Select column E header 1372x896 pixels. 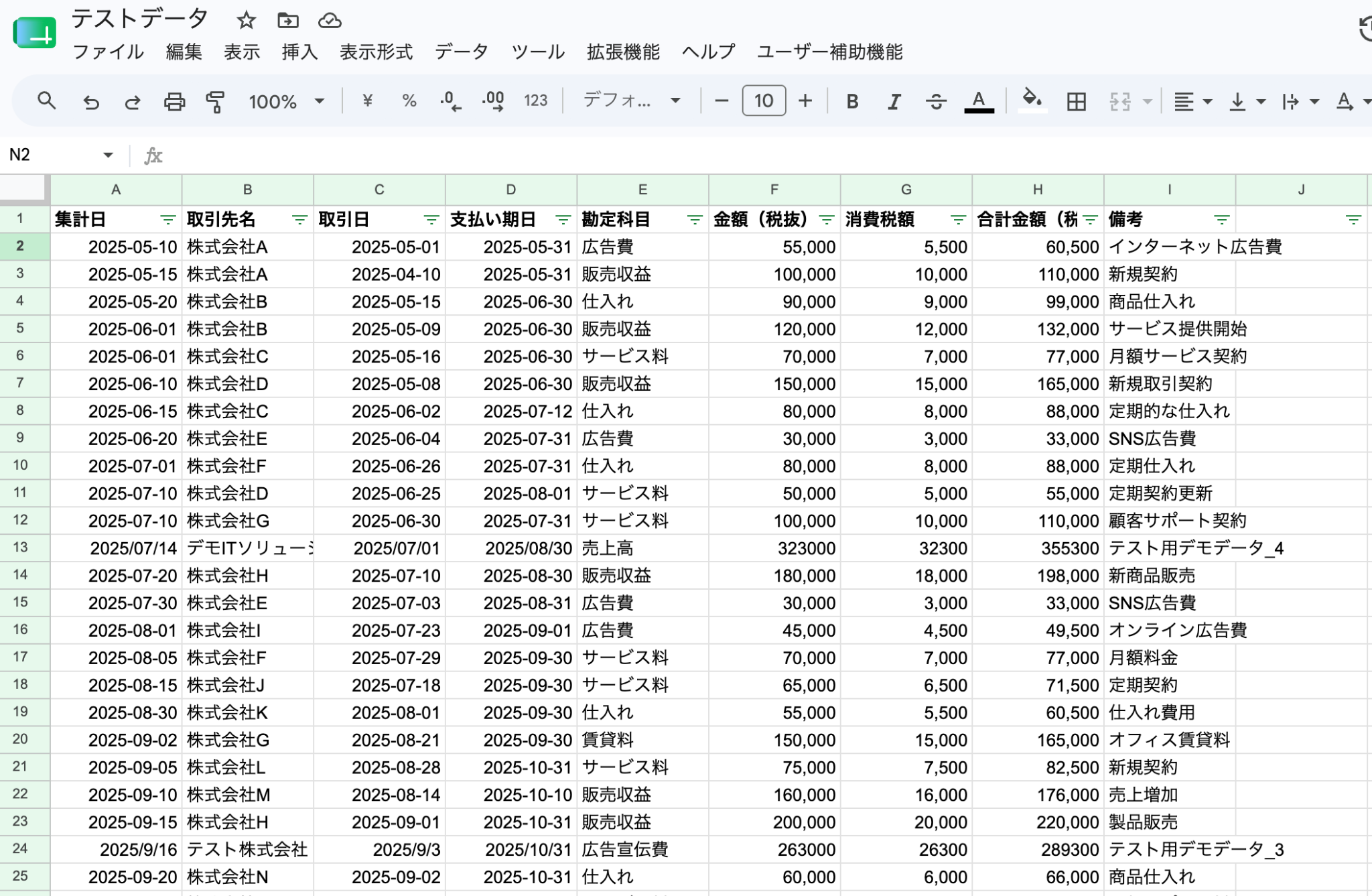pos(642,190)
